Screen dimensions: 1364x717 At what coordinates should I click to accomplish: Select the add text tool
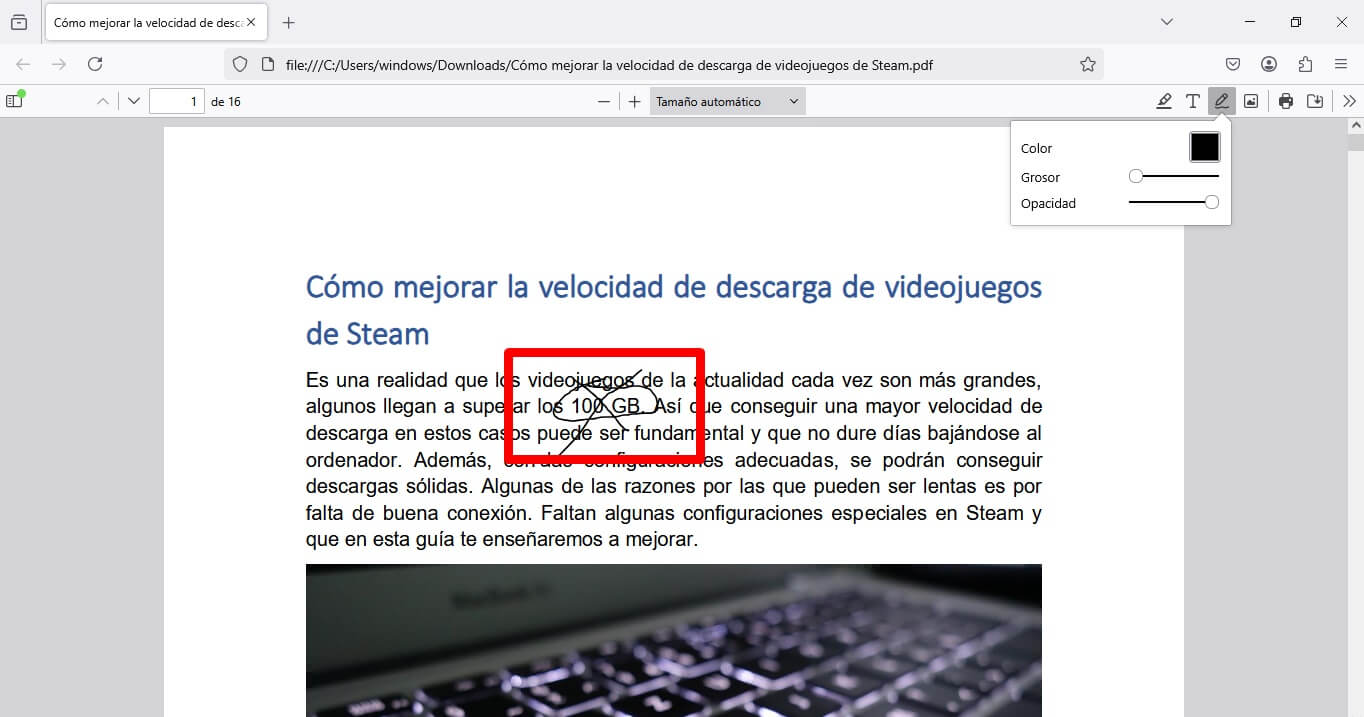[1193, 101]
